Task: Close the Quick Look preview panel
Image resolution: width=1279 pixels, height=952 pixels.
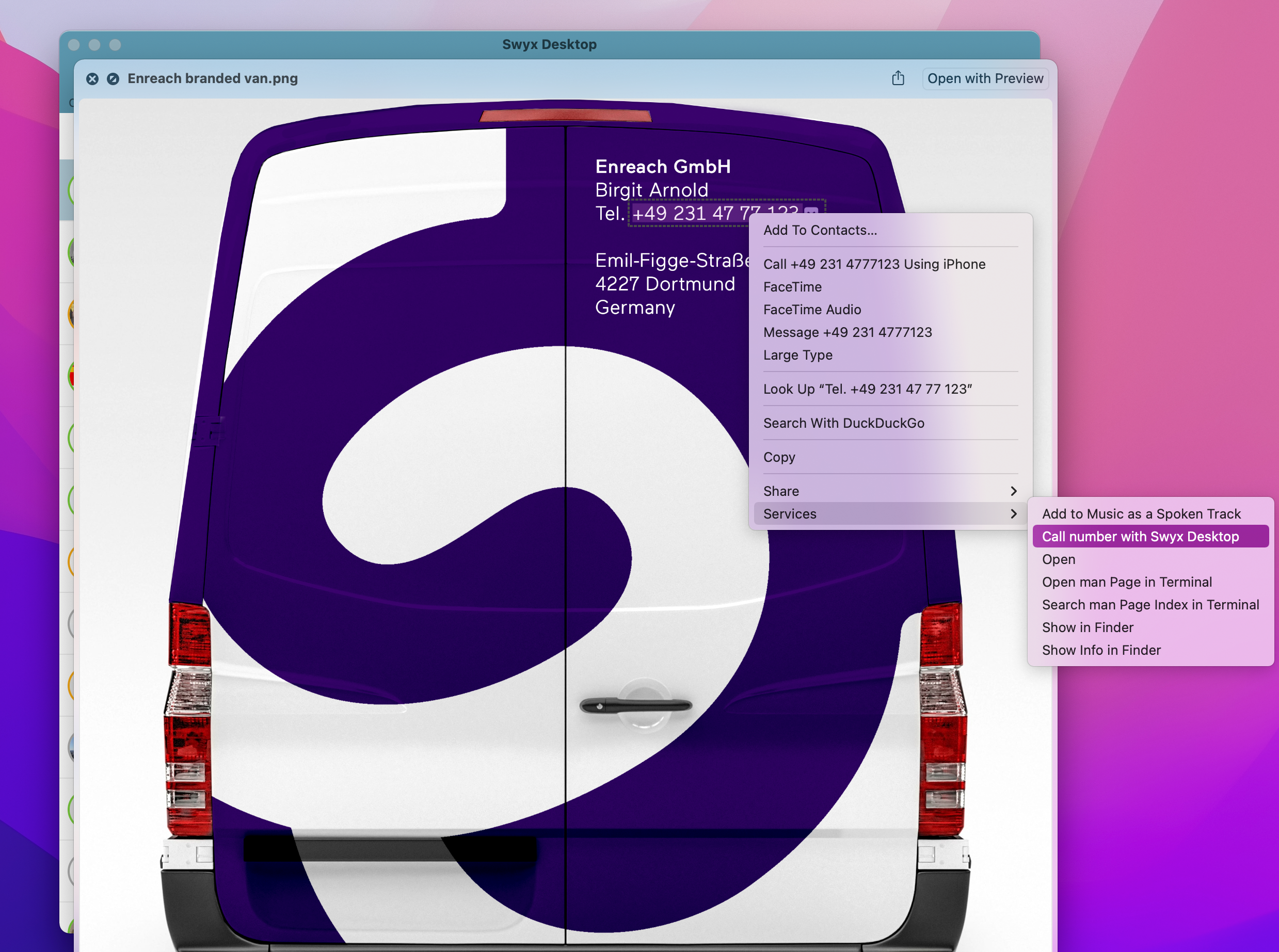Action: pos(92,79)
